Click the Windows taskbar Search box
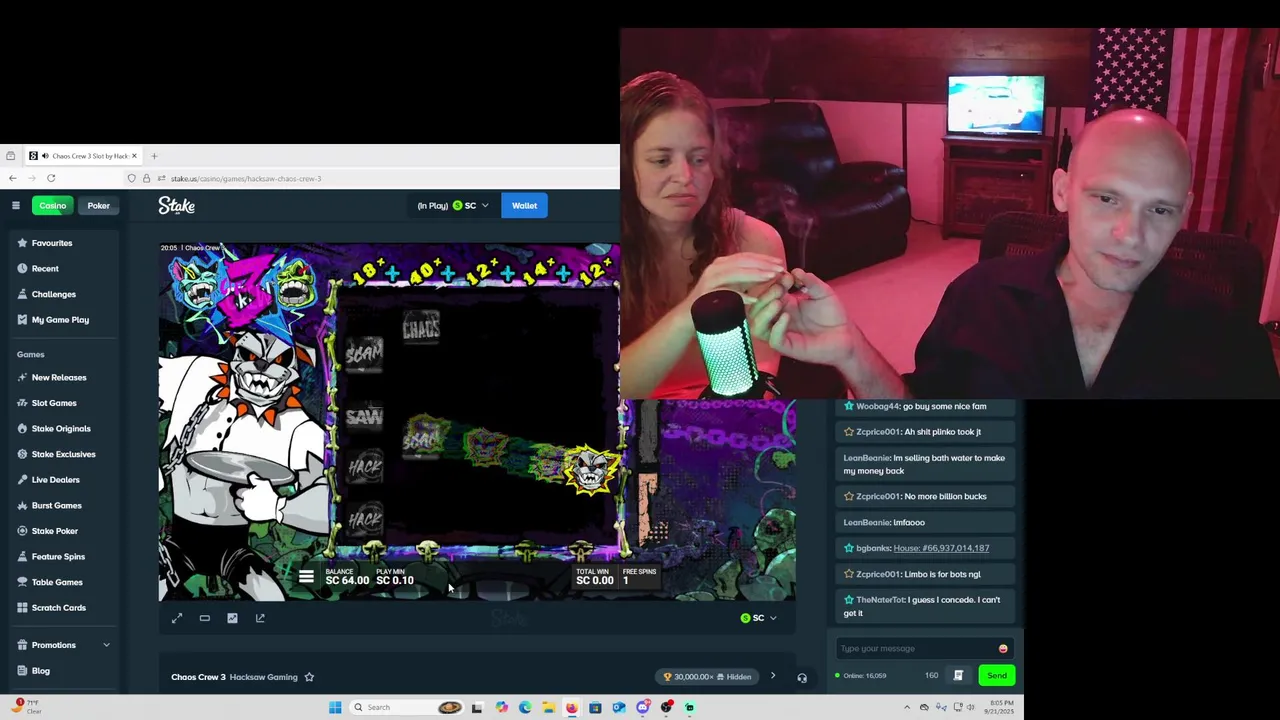The width and height of the screenshot is (1280, 720). point(408,707)
